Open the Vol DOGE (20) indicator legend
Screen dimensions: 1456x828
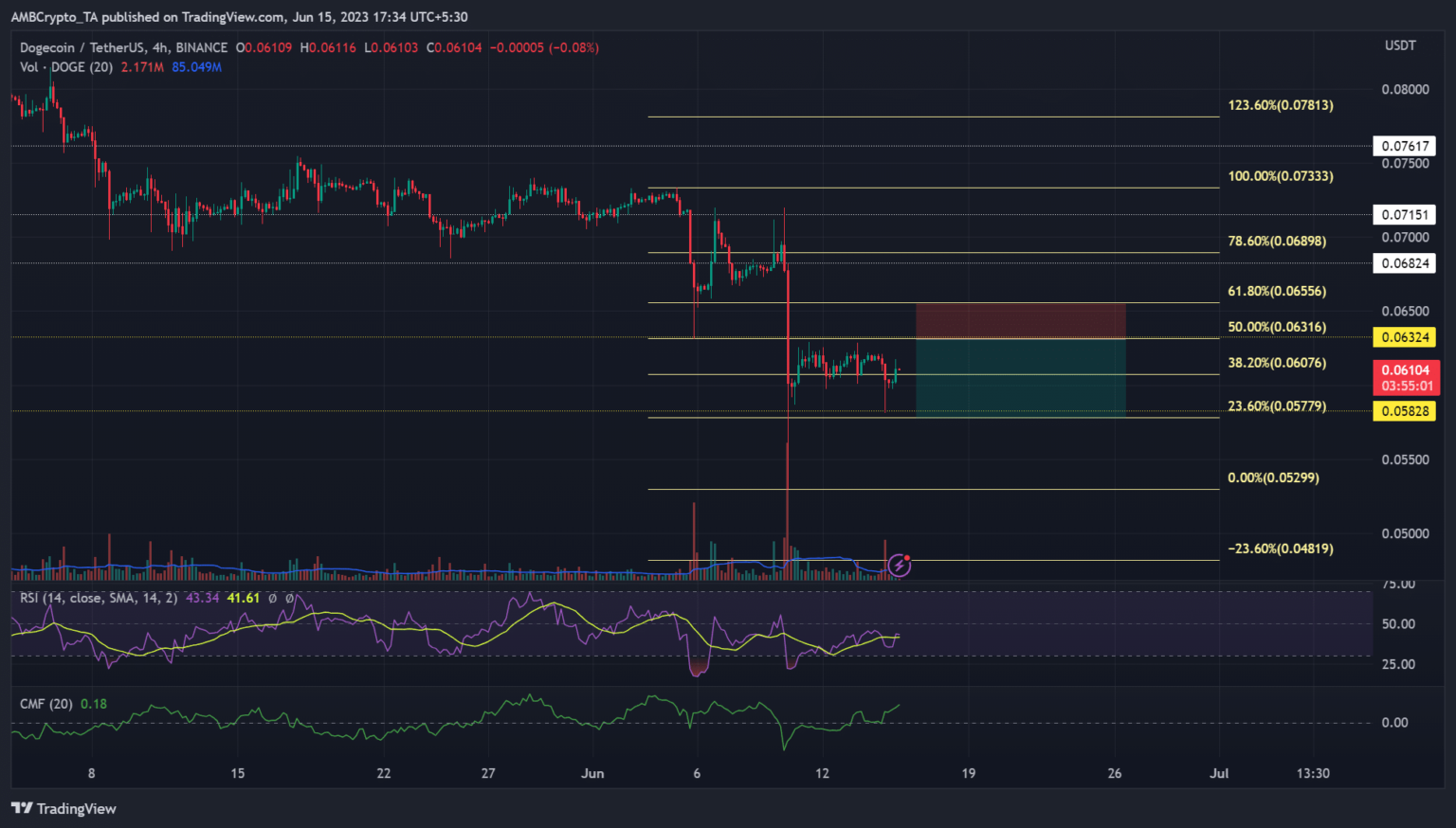(x=66, y=67)
